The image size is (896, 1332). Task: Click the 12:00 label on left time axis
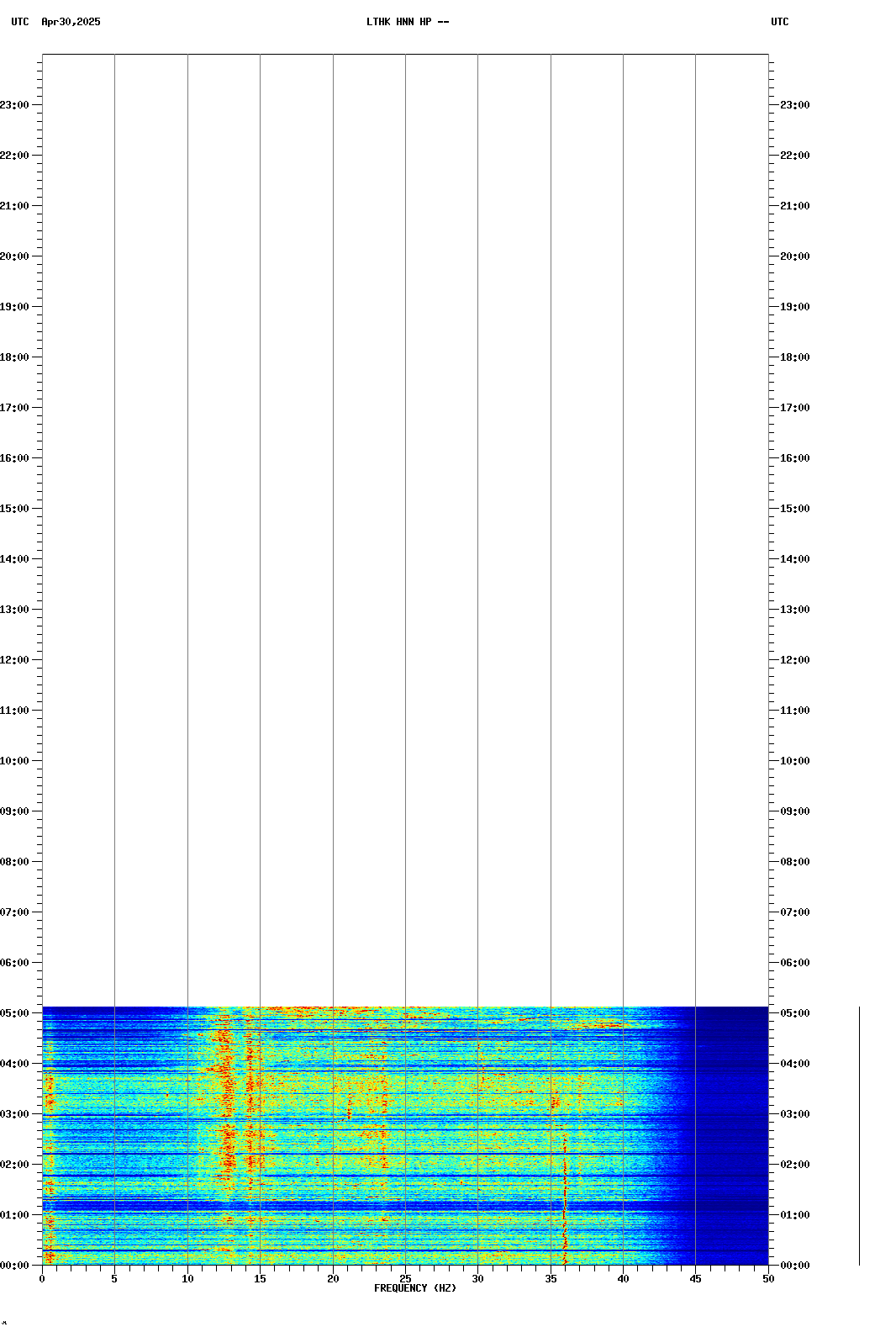point(14,660)
